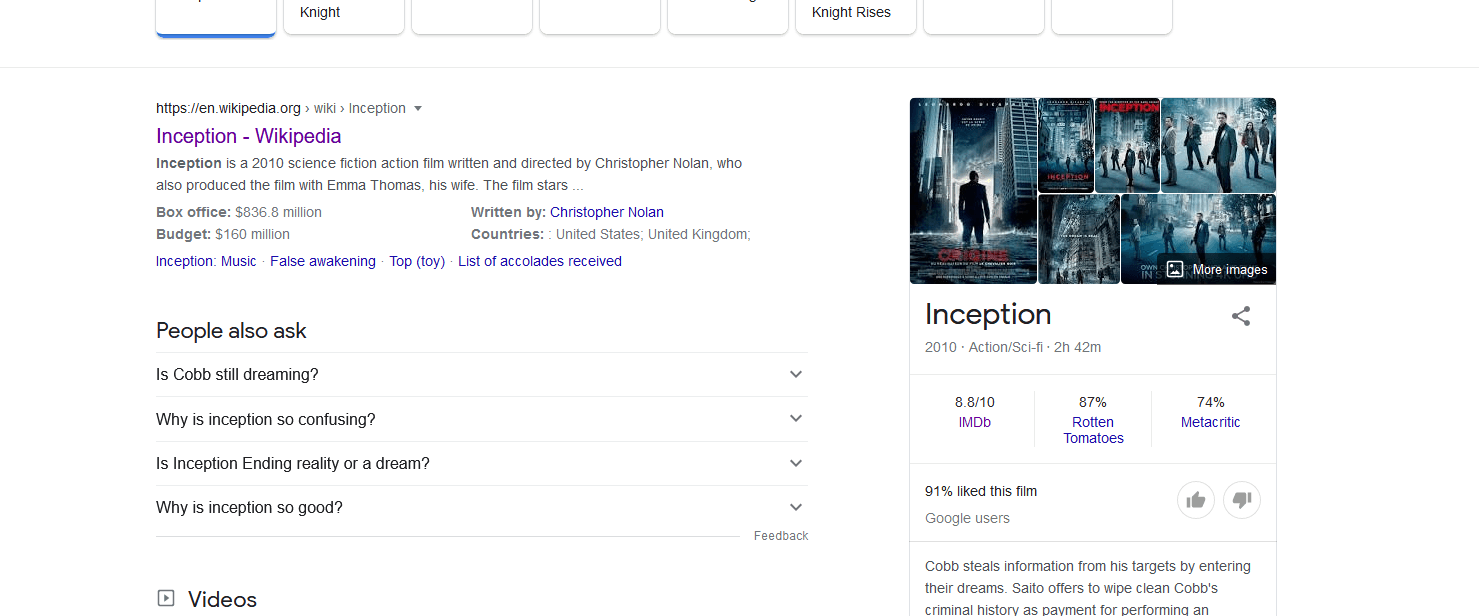The image size is (1479, 616).
Task: Open More images button
Action: (1217, 269)
